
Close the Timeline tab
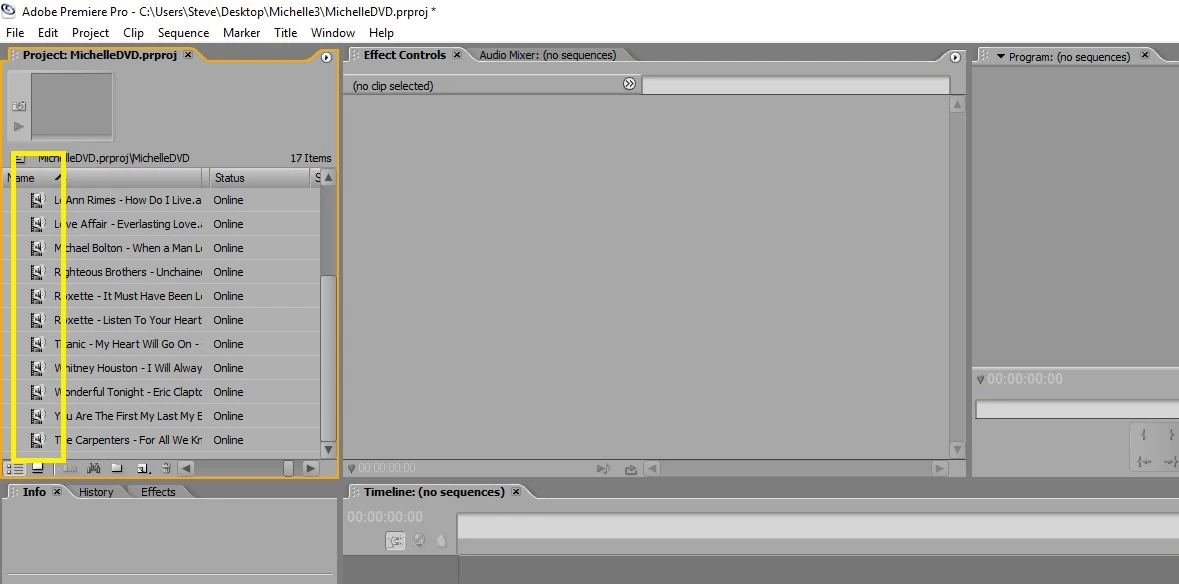coord(516,492)
